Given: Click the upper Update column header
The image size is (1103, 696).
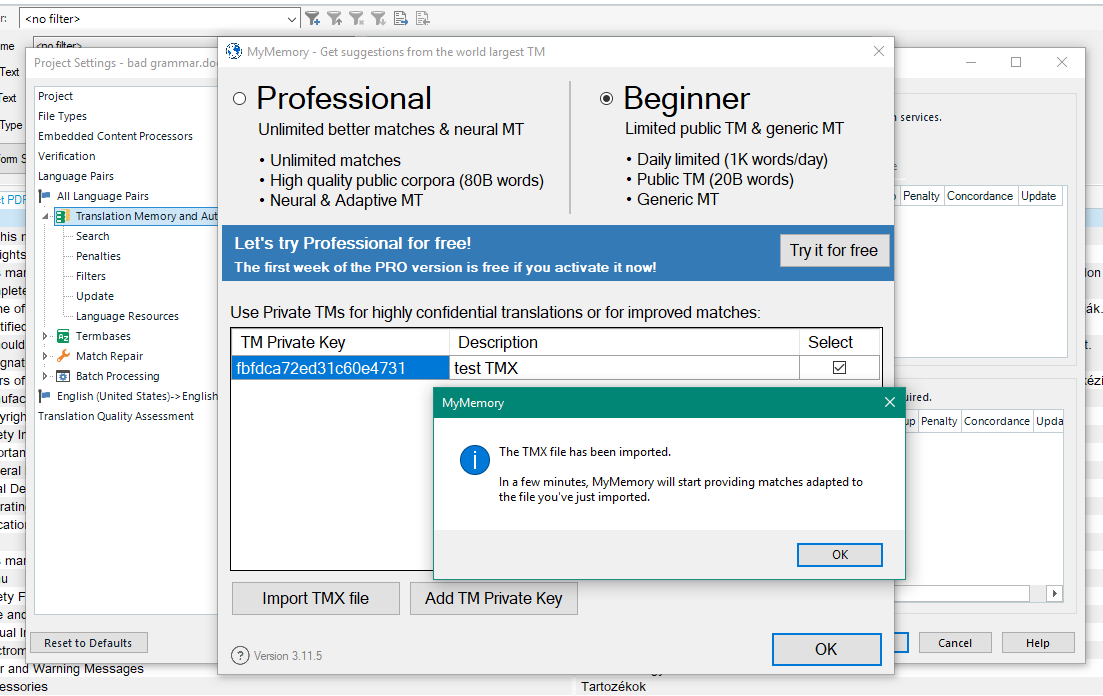Looking at the screenshot, I should (1038, 196).
